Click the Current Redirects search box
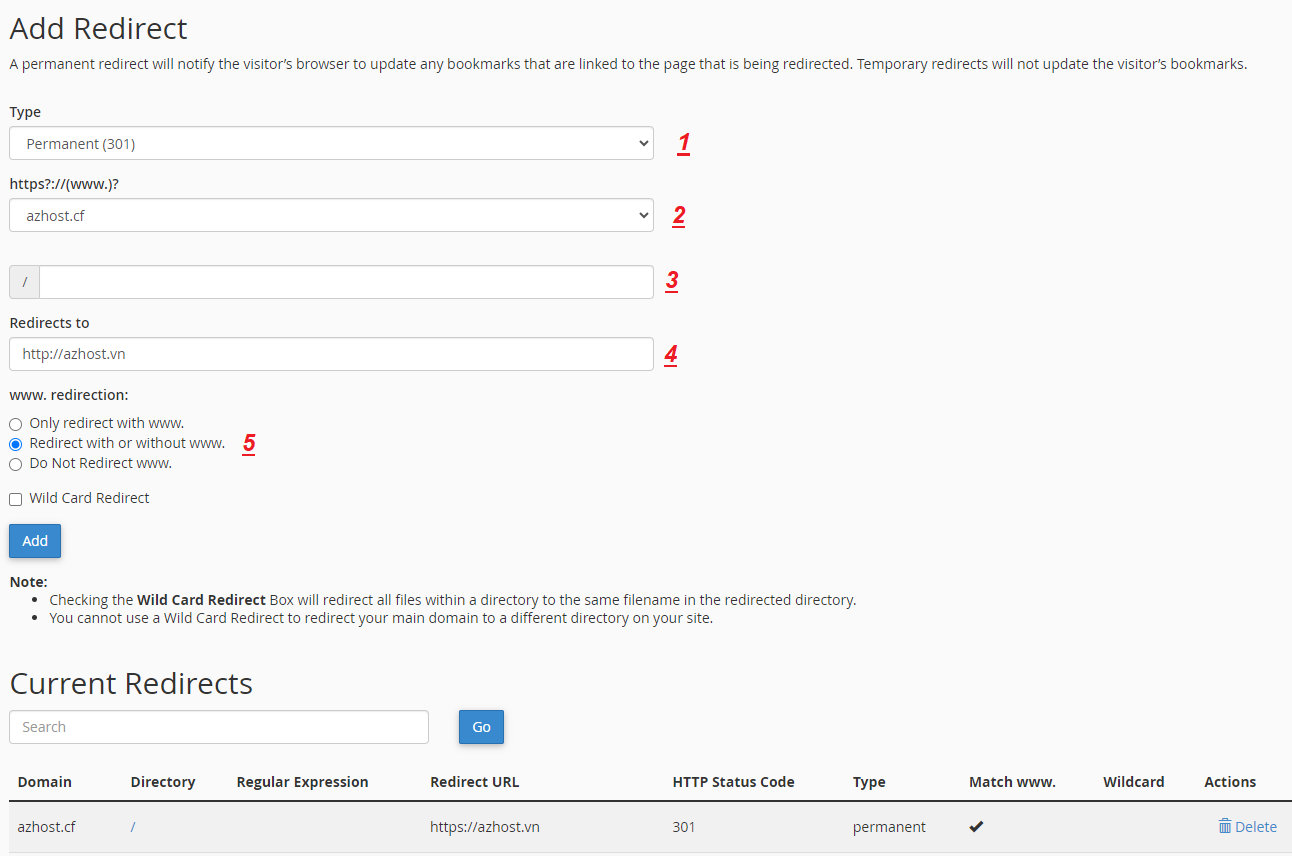This screenshot has width=1292, height=856. pyautogui.click(x=219, y=727)
